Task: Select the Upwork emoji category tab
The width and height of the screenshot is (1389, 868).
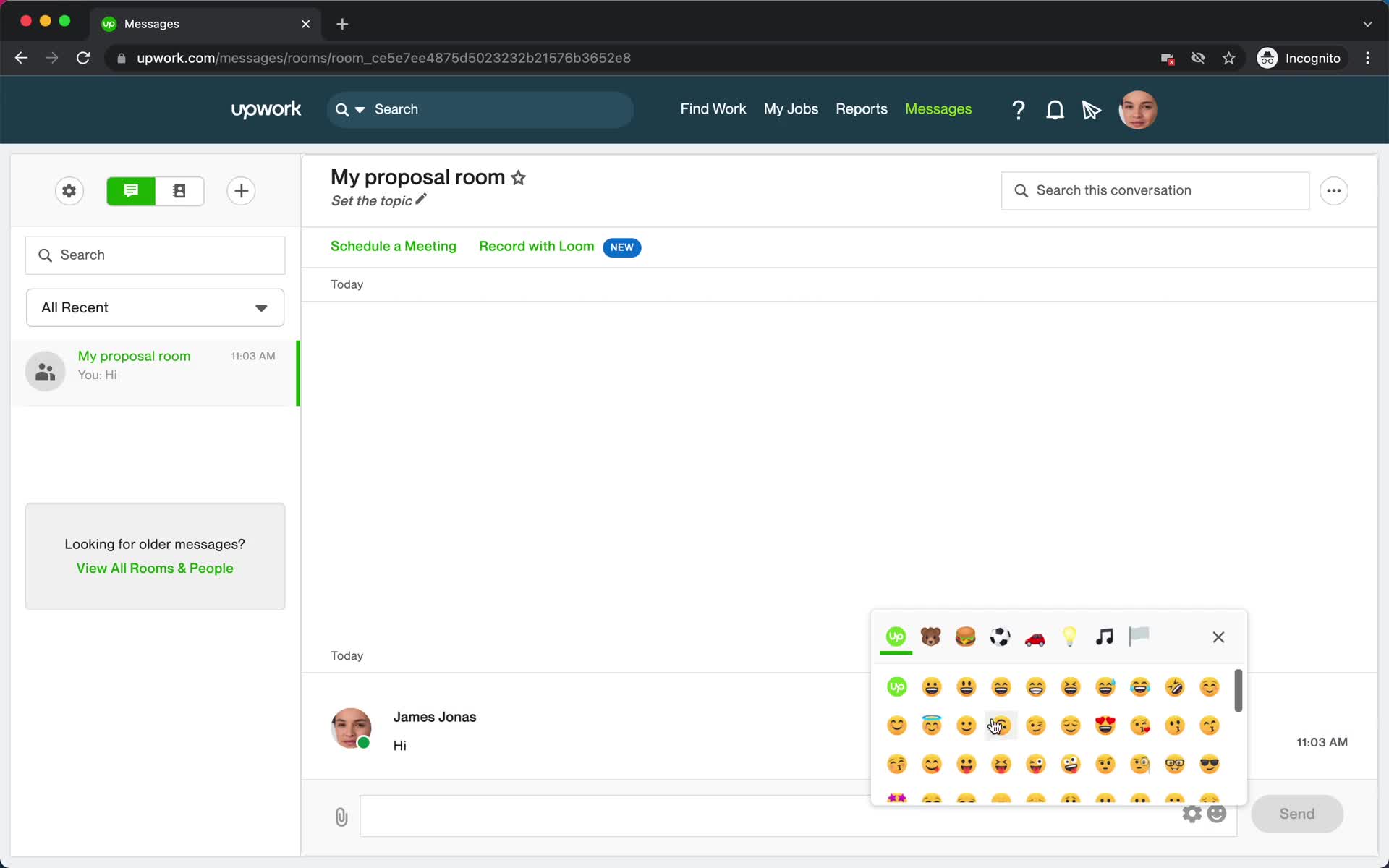Action: 896,637
